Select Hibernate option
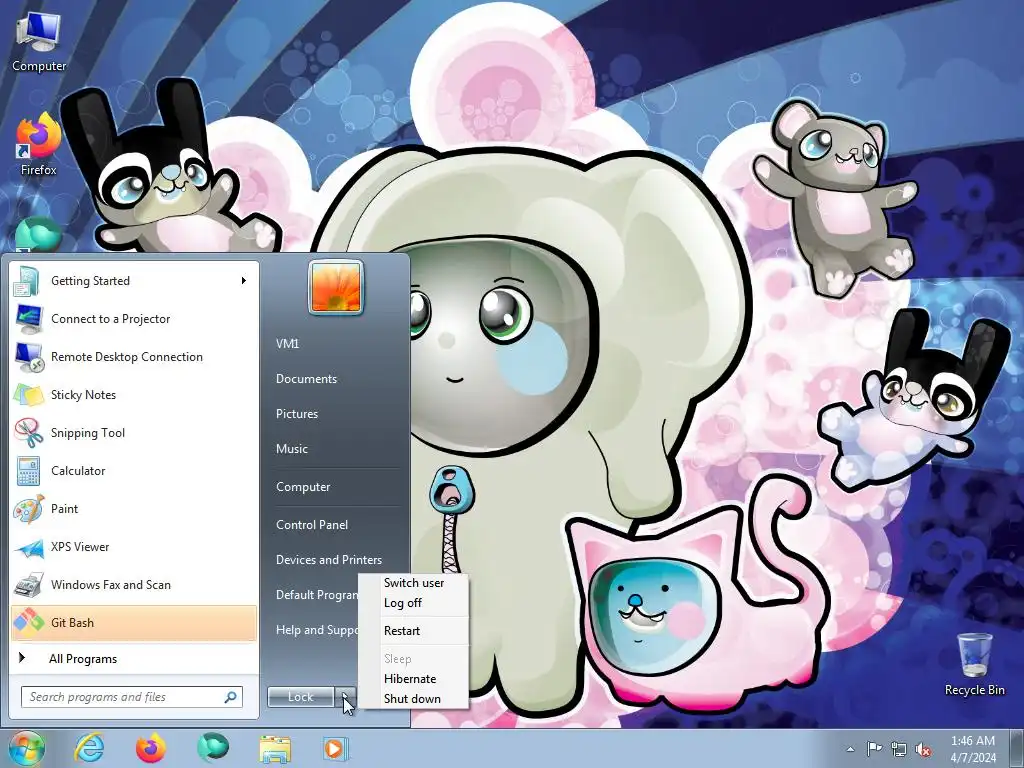The width and height of the screenshot is (1024, 768). 414,679
